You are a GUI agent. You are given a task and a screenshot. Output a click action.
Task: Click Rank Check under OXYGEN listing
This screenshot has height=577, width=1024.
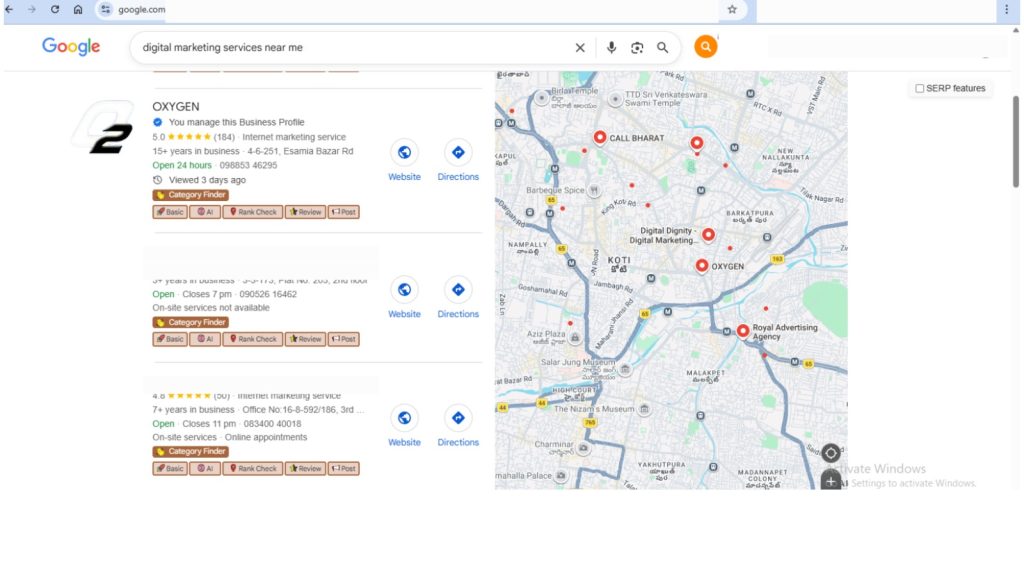click(252, 212)
